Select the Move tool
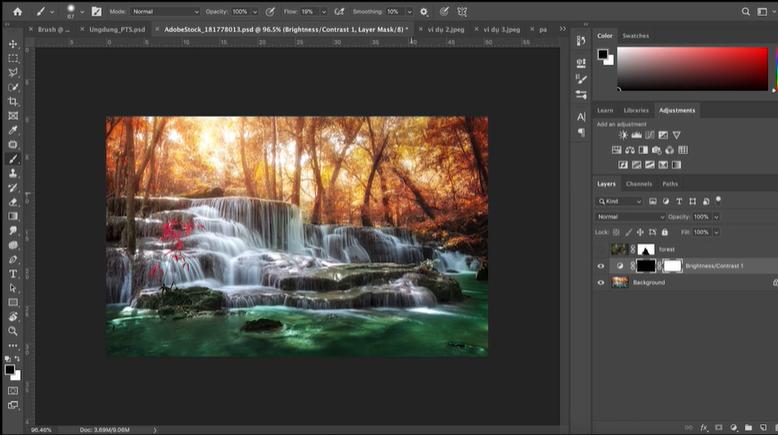This screenshot has width=778, height=435. (13, 44)
